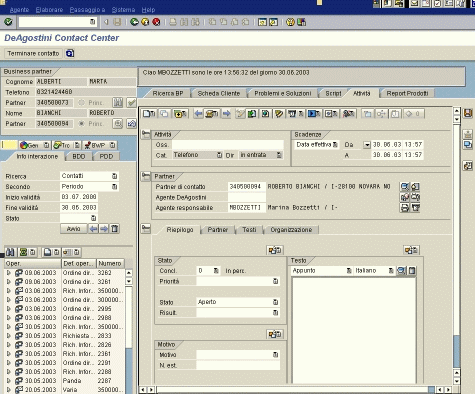Click the red Cancel icon in the toolbar
The height and width of the screenshot is (394, 475).
[x=156, y=22]
